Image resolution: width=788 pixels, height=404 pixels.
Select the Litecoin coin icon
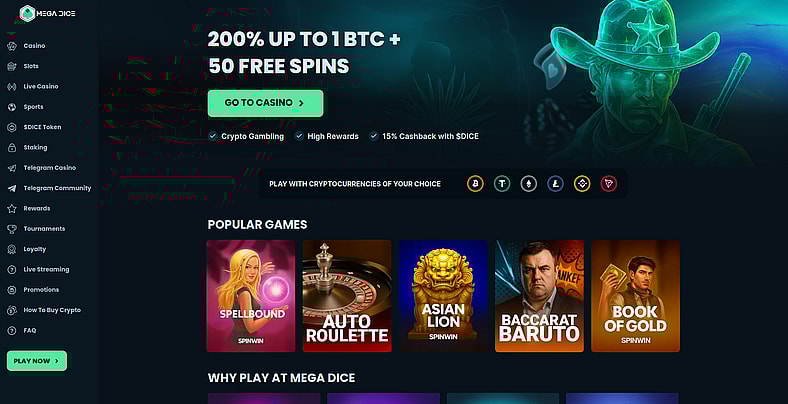555,184
